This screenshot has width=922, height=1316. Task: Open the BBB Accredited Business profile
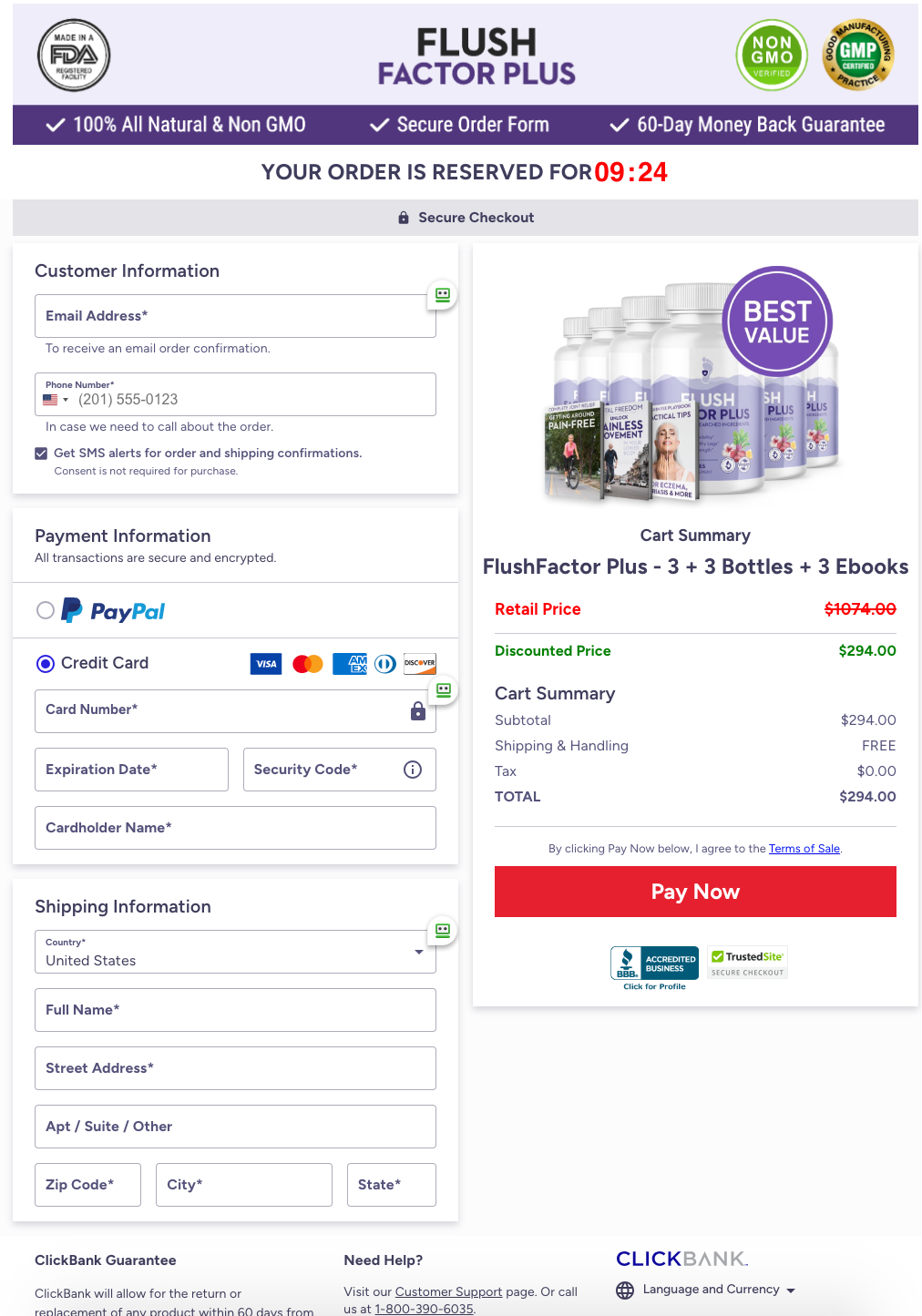coord(654,962)
